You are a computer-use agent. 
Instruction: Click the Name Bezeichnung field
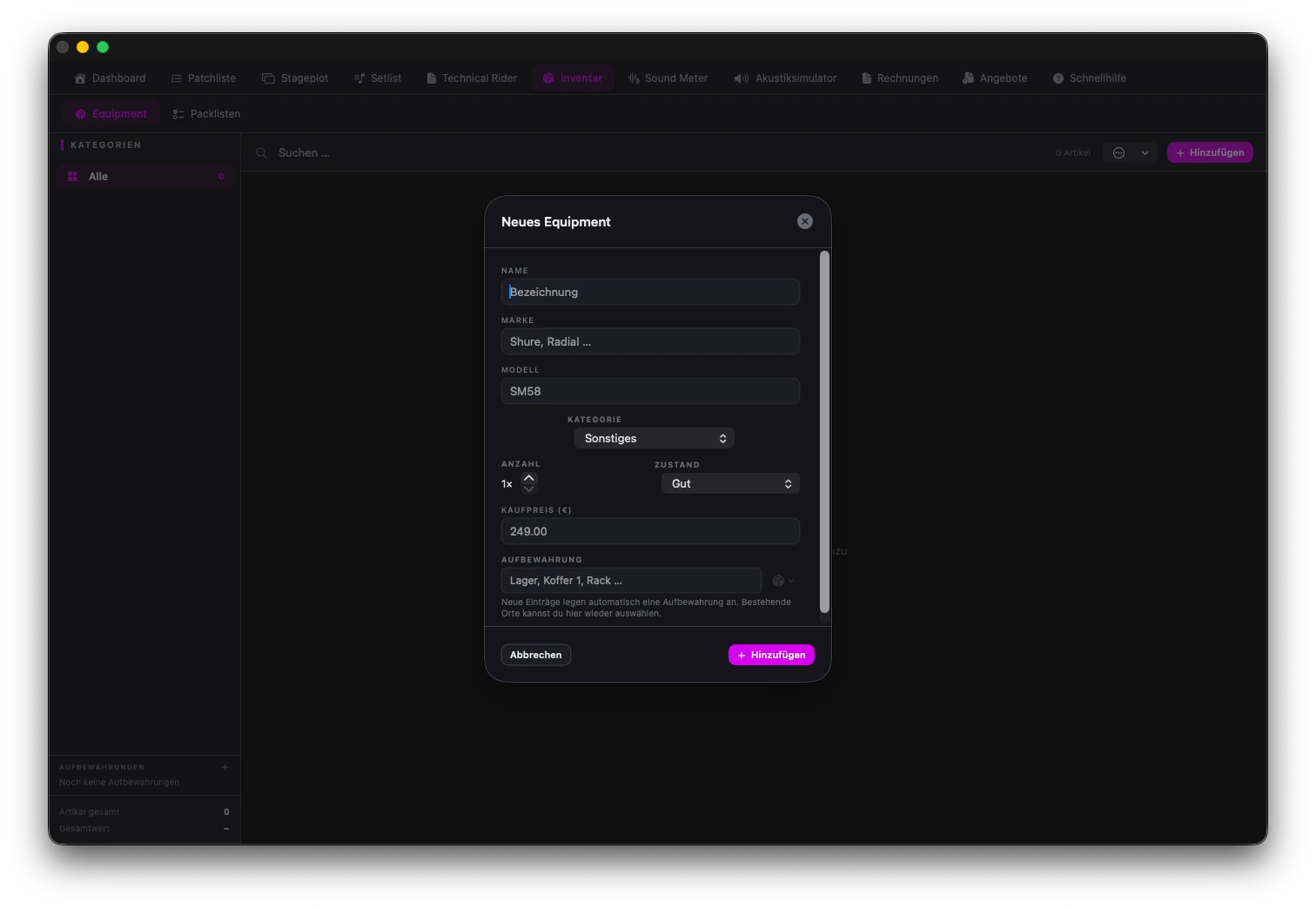tap(650, 292)
